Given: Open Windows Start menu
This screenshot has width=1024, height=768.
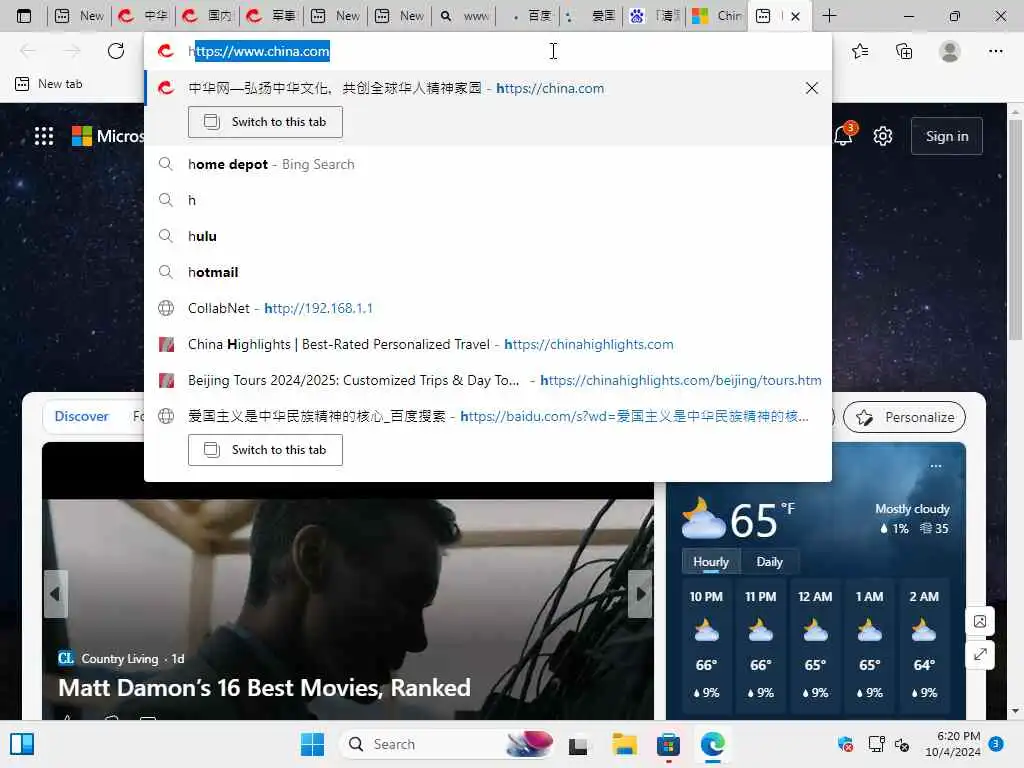Looking at the screenshot, I should [x=312, y=744].
